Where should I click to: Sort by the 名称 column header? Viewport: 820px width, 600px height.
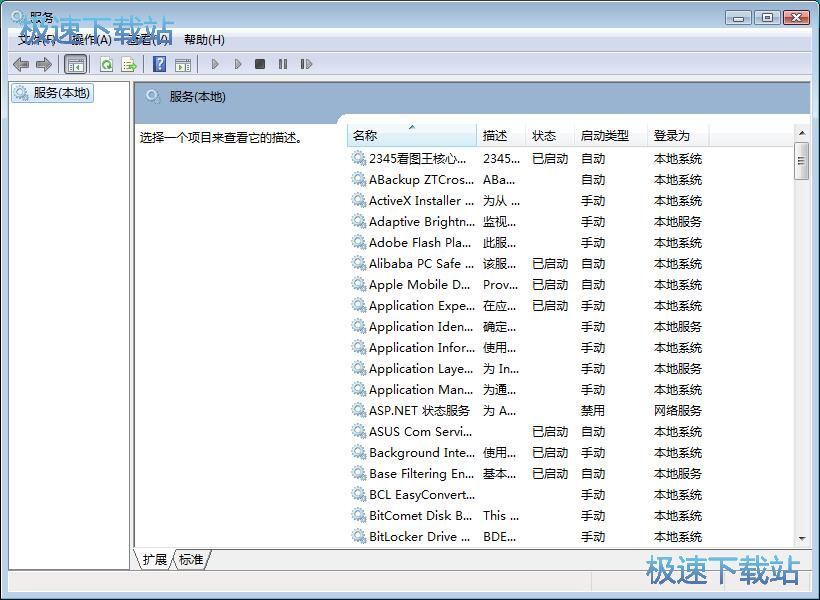(x=412, y=135)
